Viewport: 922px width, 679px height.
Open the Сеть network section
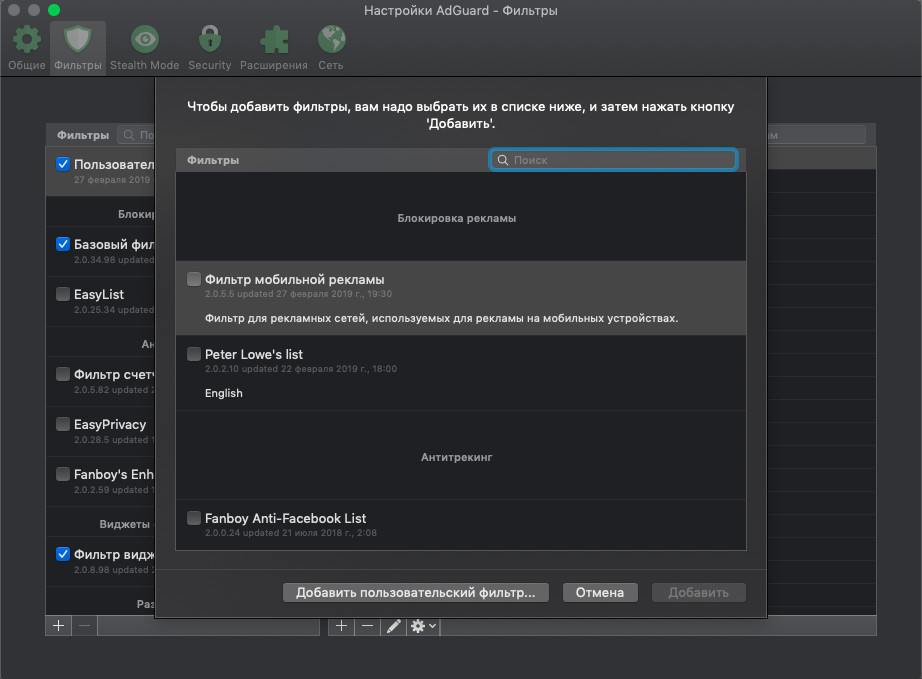tap(330, 46)
